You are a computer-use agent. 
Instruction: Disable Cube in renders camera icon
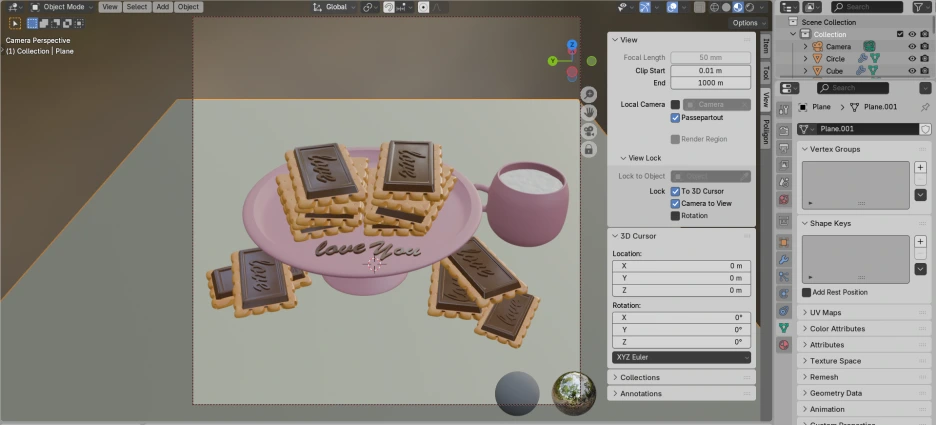pyautogui.click(x=924, y=70)
